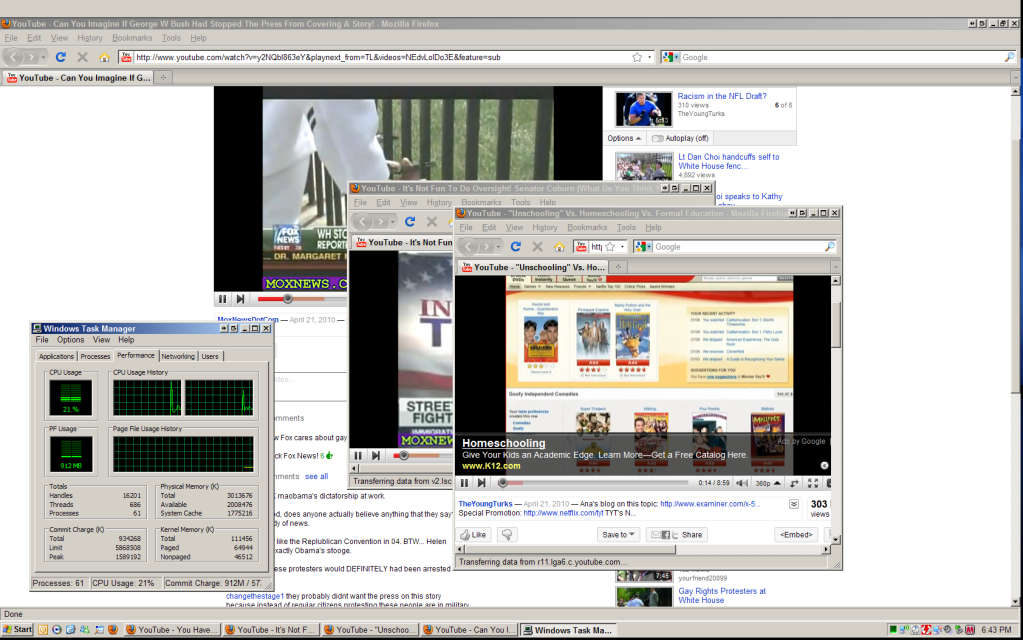Switch to 'YouTube - You Have...' taskbar button

coord(171,630)
